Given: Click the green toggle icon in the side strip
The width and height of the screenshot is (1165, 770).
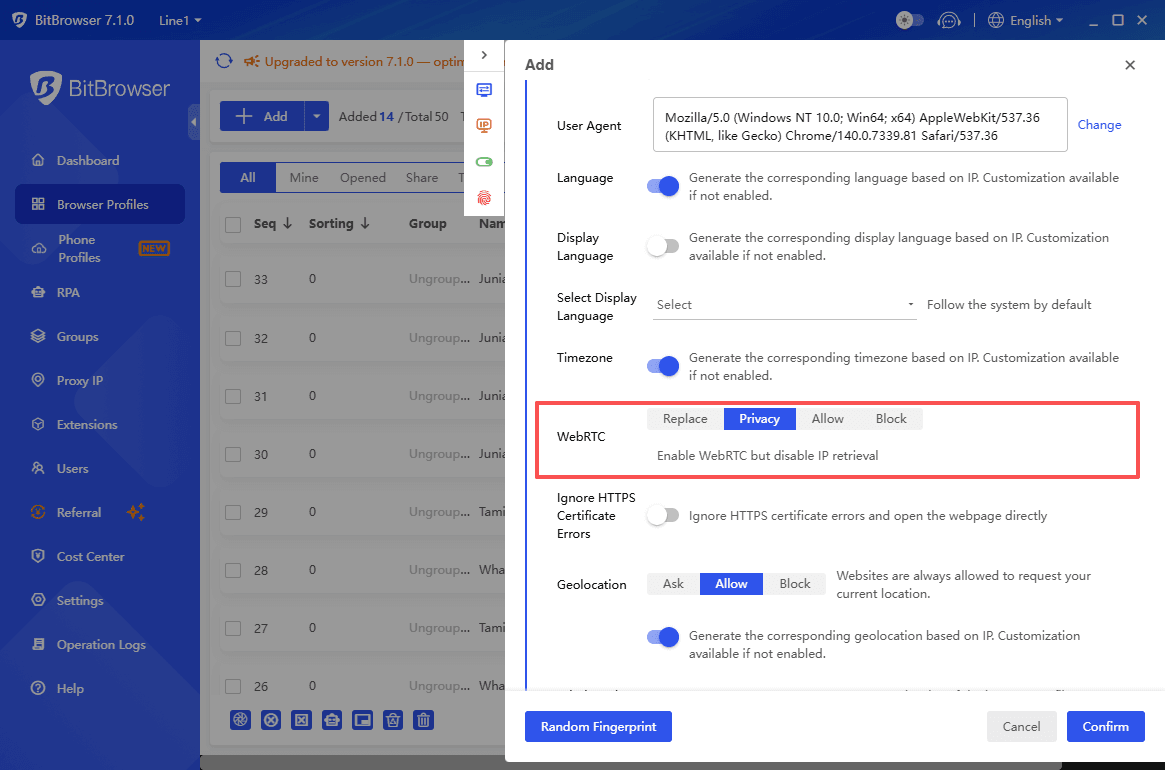Looking at the screenshot, I should [x=484, y=161].
